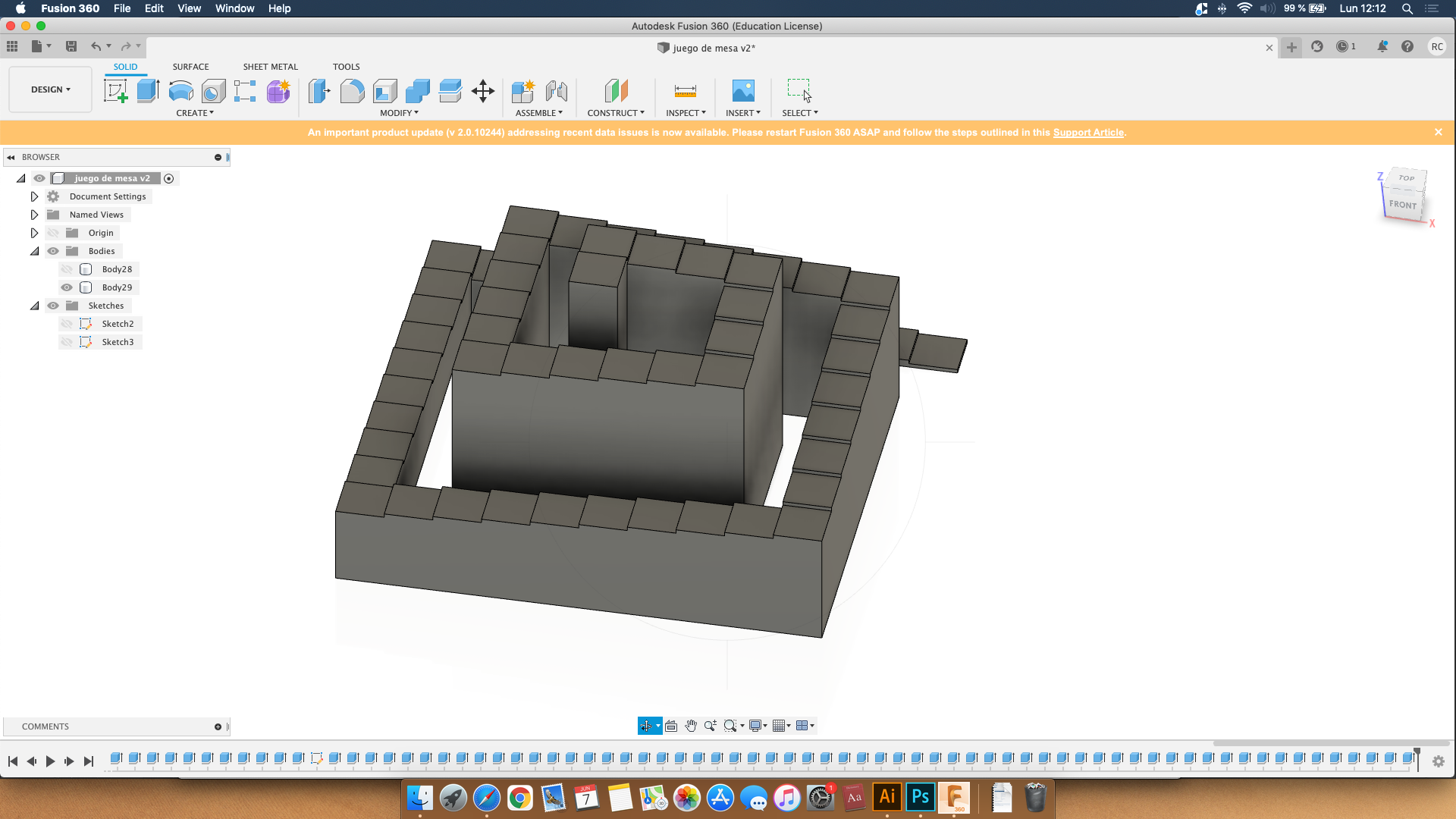Collapse the Bodies folder
Screen dimensions: 1456x819
point(34,251)
